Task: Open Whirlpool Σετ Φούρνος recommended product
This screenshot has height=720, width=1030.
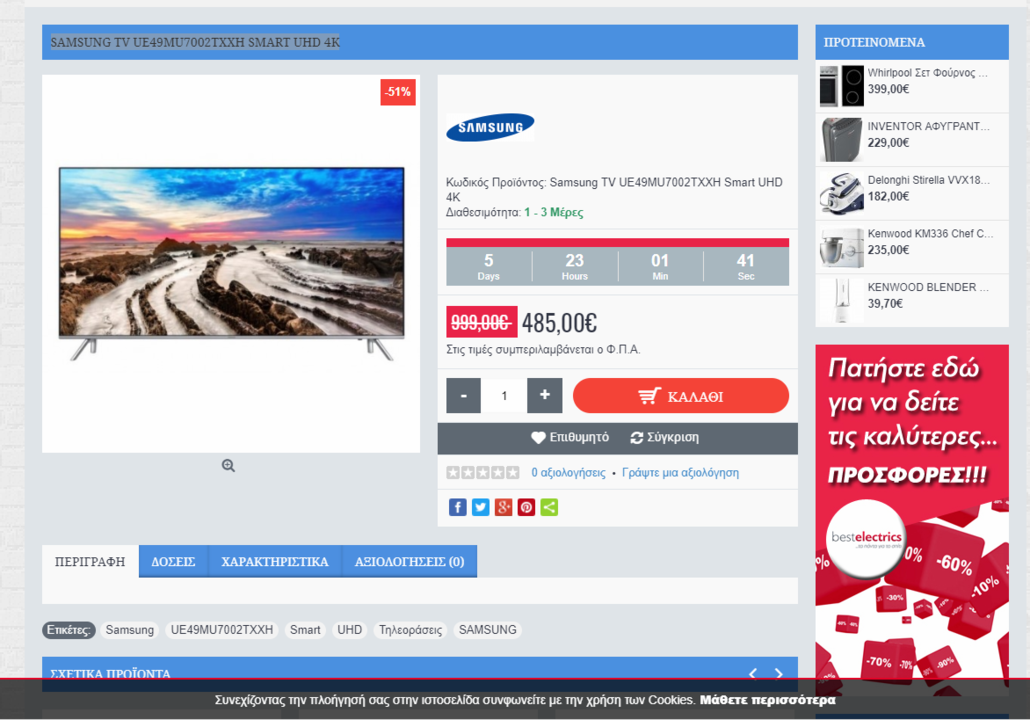Action: 928,73
